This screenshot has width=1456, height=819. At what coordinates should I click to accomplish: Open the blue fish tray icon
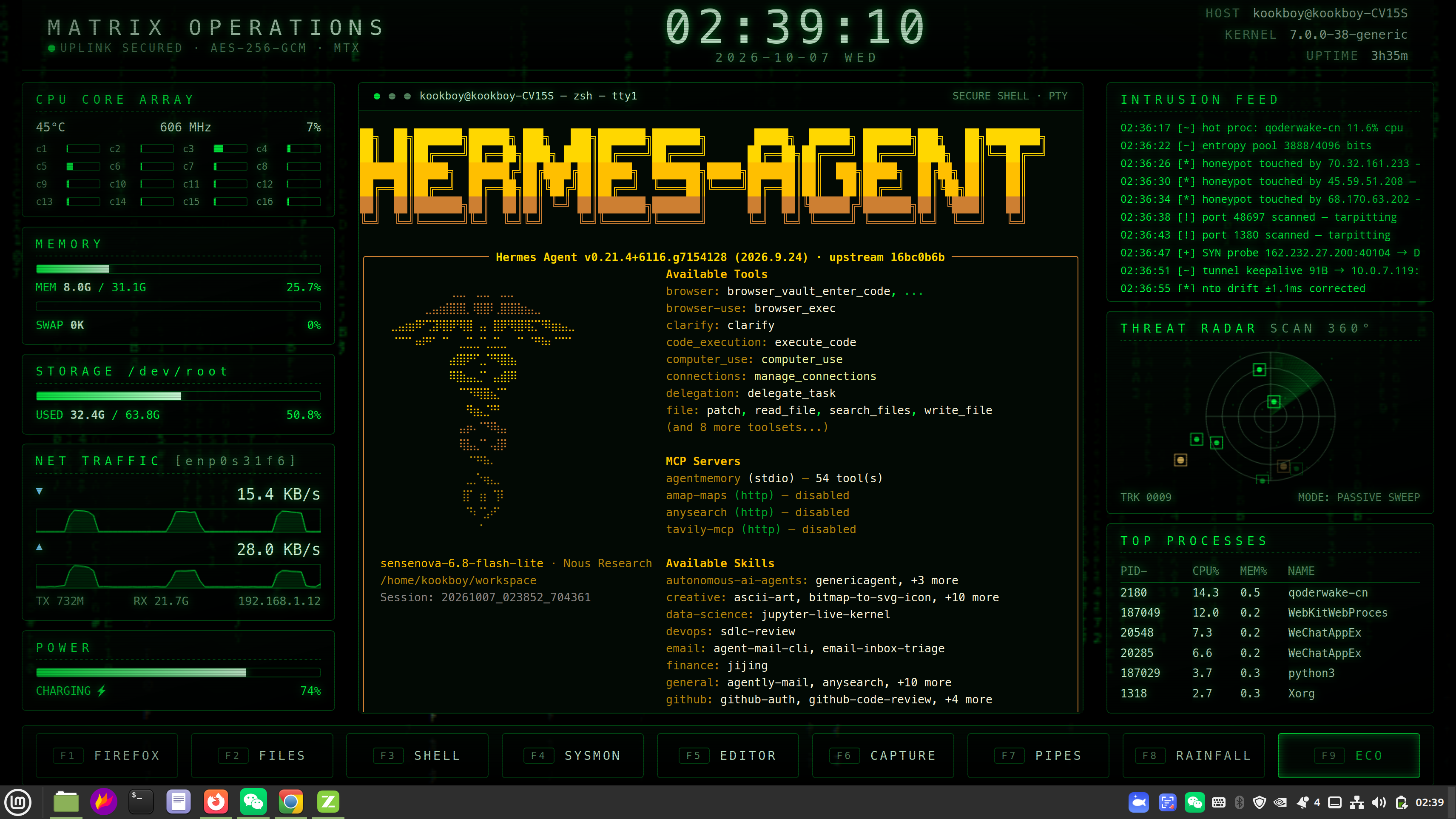[x=1138, y=802]
